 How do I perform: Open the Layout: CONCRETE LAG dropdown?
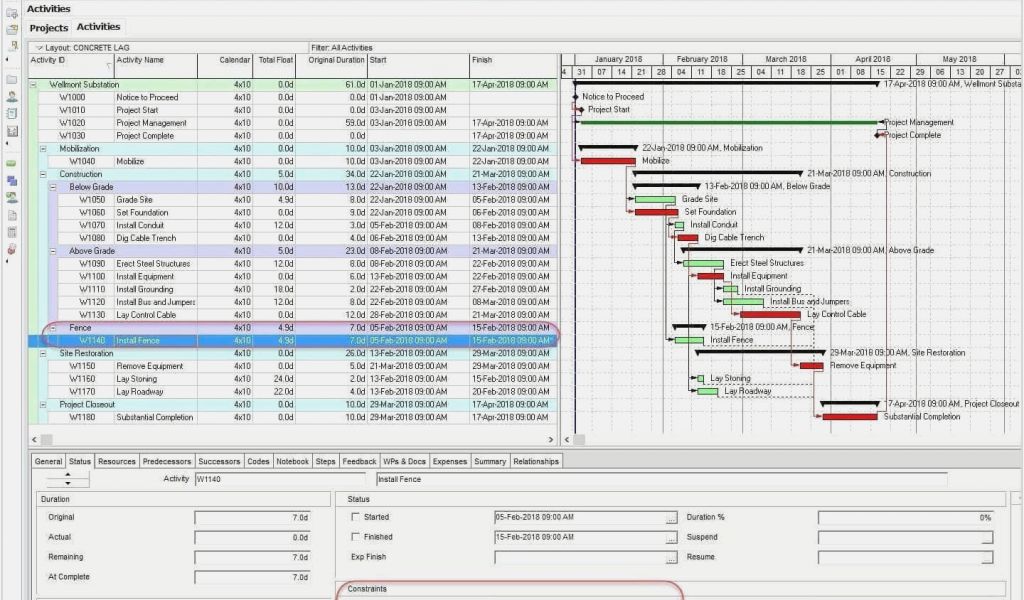[38, 47]
